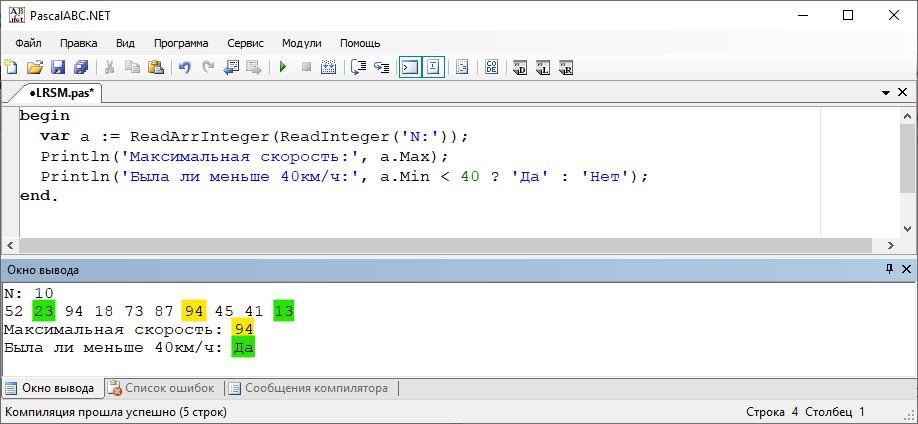Open the editor tab list dropdown arrow

pos(886,93)
